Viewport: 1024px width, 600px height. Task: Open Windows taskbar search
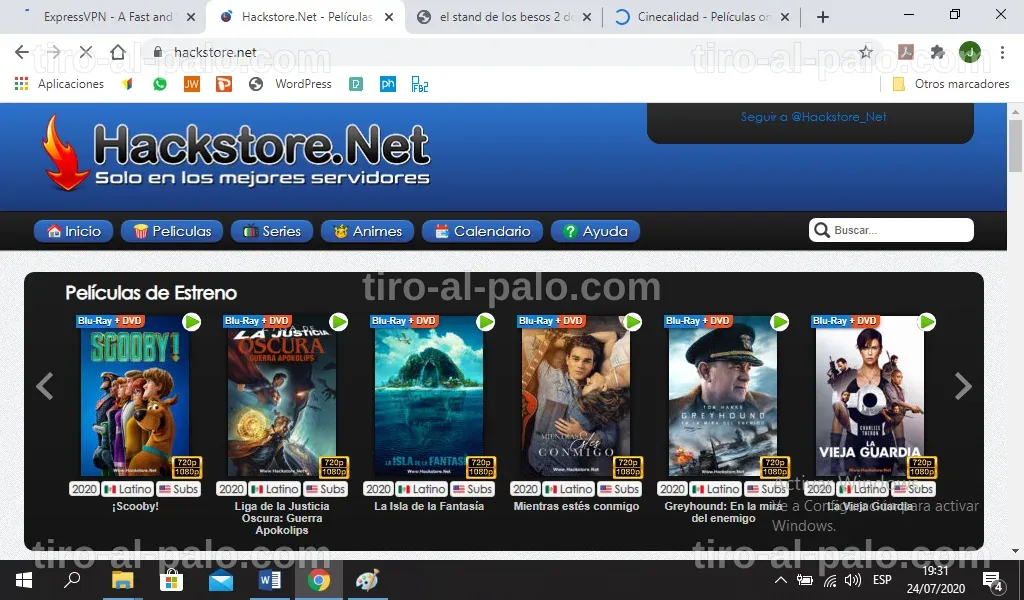72,580
